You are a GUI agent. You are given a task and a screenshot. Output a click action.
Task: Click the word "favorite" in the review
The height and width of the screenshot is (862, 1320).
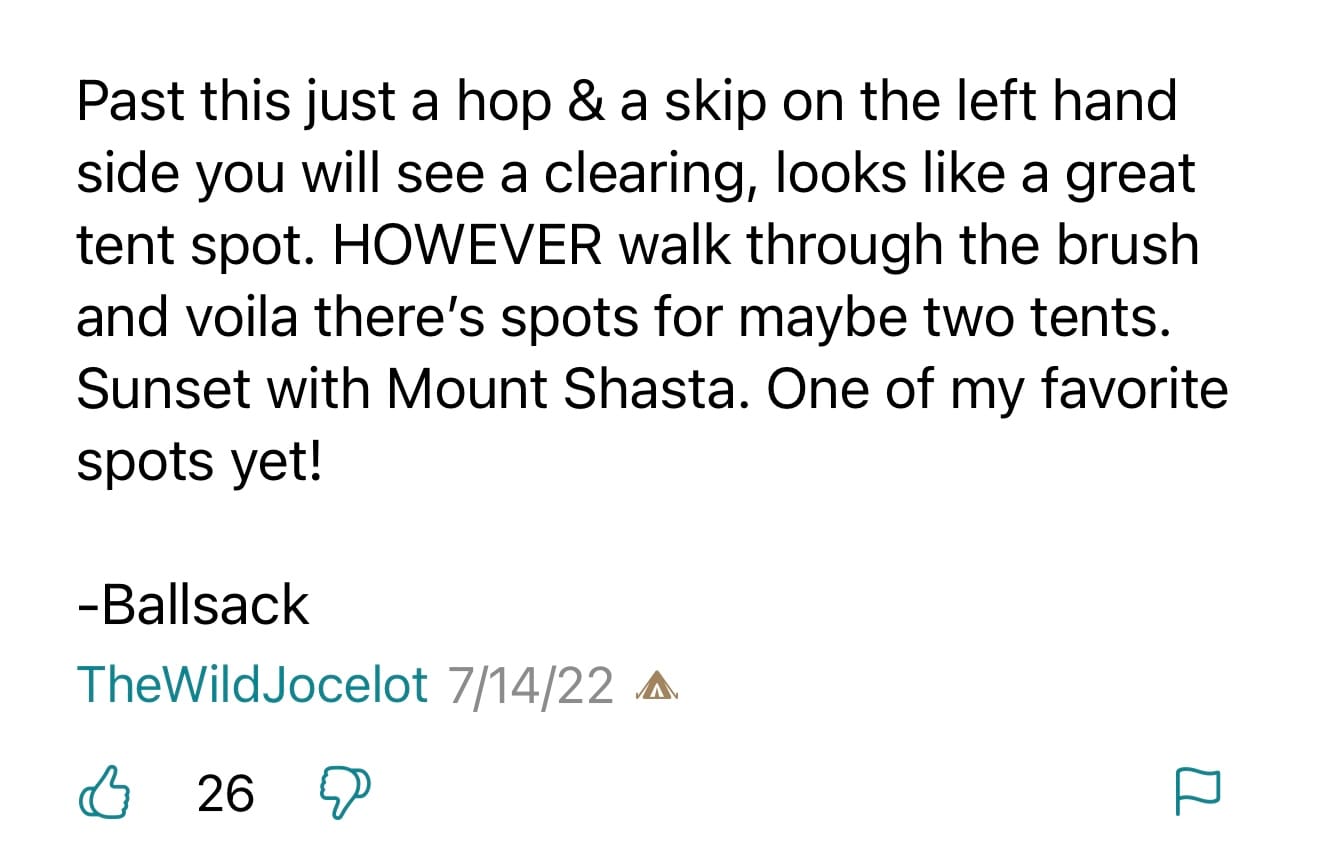tap(1135, 389)
